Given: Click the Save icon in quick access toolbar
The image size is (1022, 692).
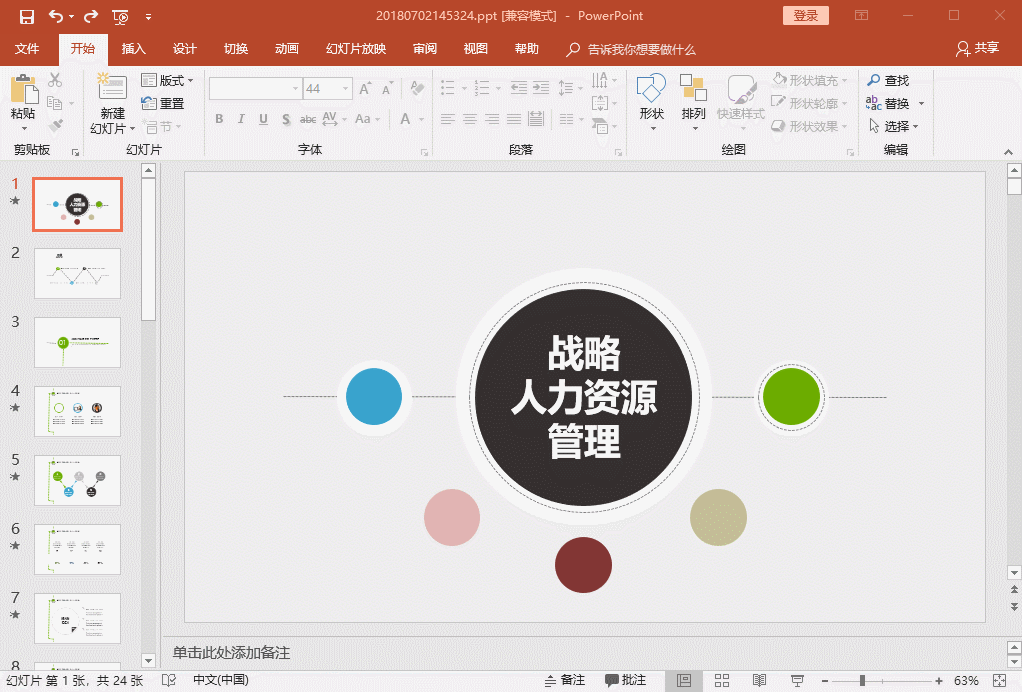Looking at the screenshot, I should click(27, 16).
